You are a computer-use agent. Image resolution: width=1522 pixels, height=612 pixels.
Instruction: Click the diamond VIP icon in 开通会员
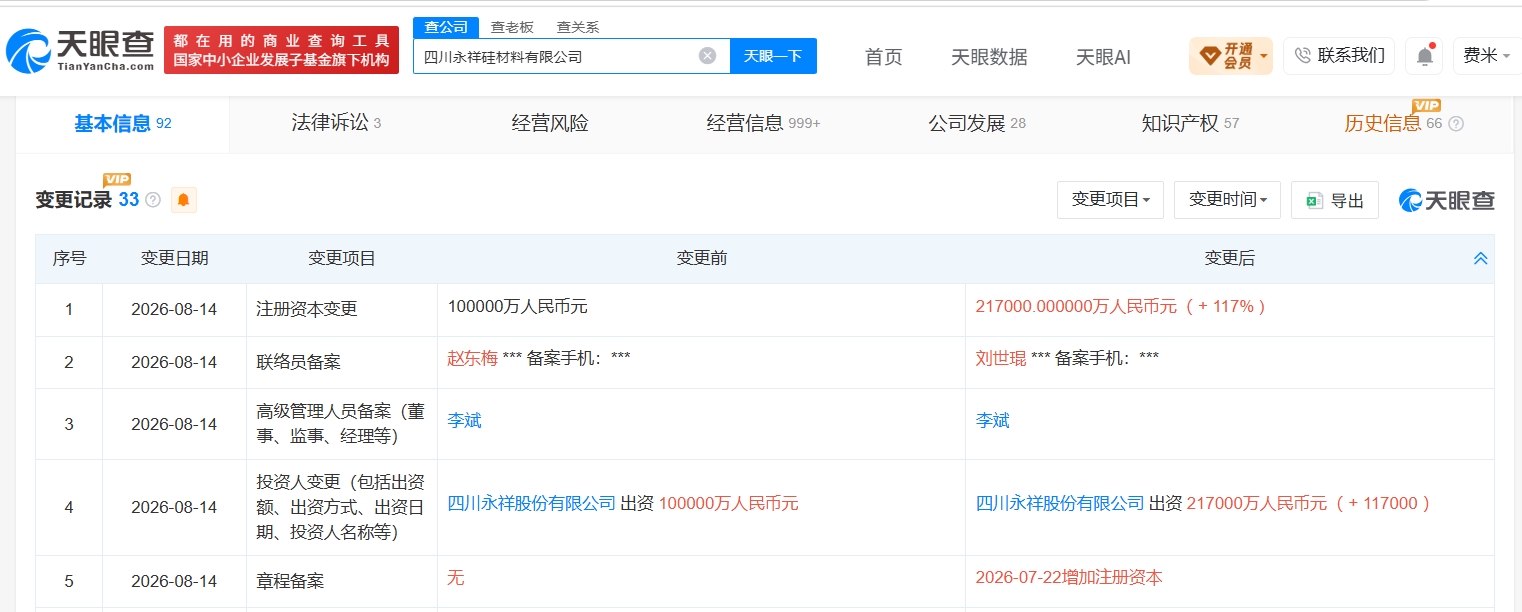coord(1209,55)
